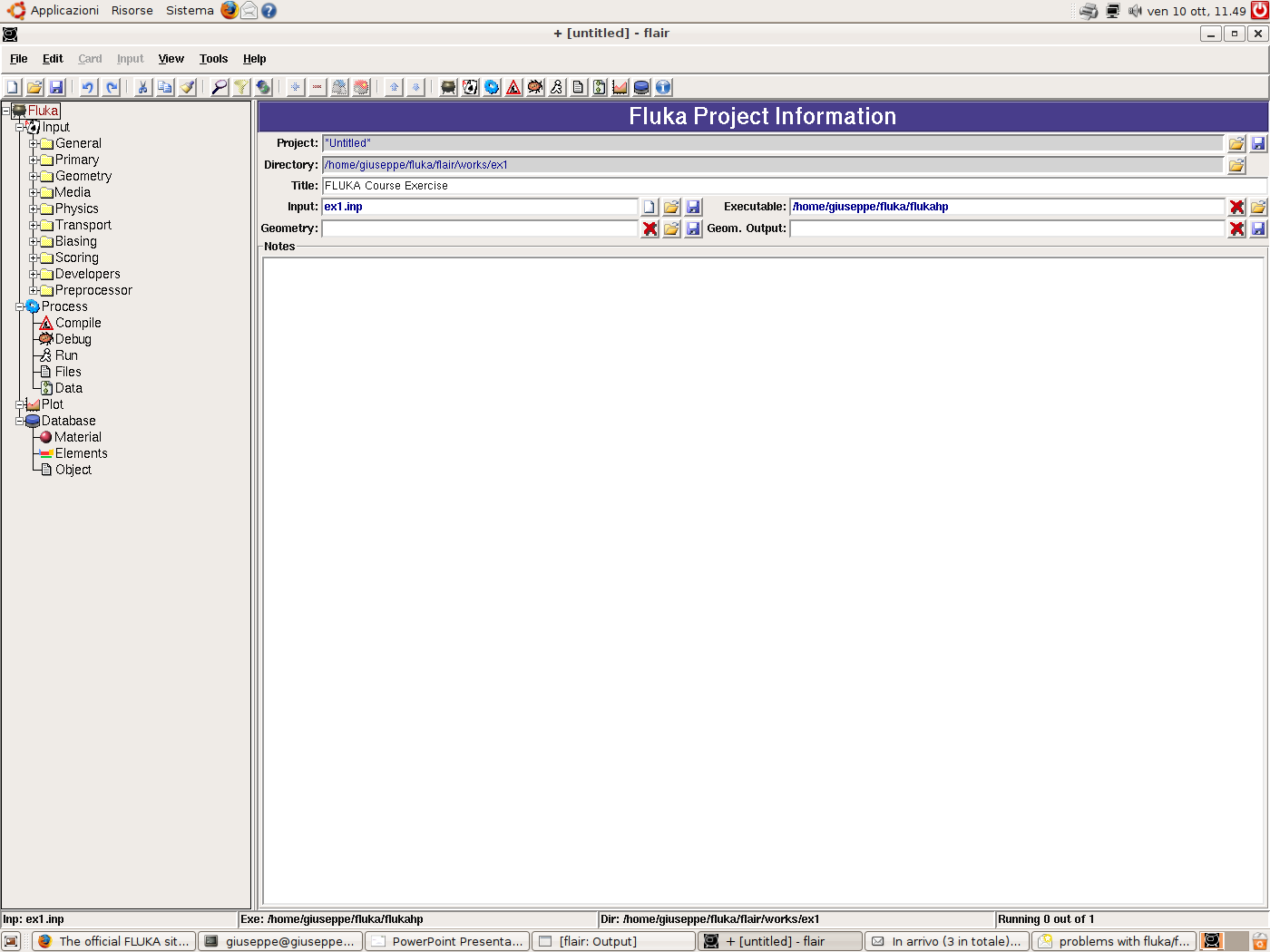Open the Tools menu
This screenshot has height=952, width=1270.
214,59
